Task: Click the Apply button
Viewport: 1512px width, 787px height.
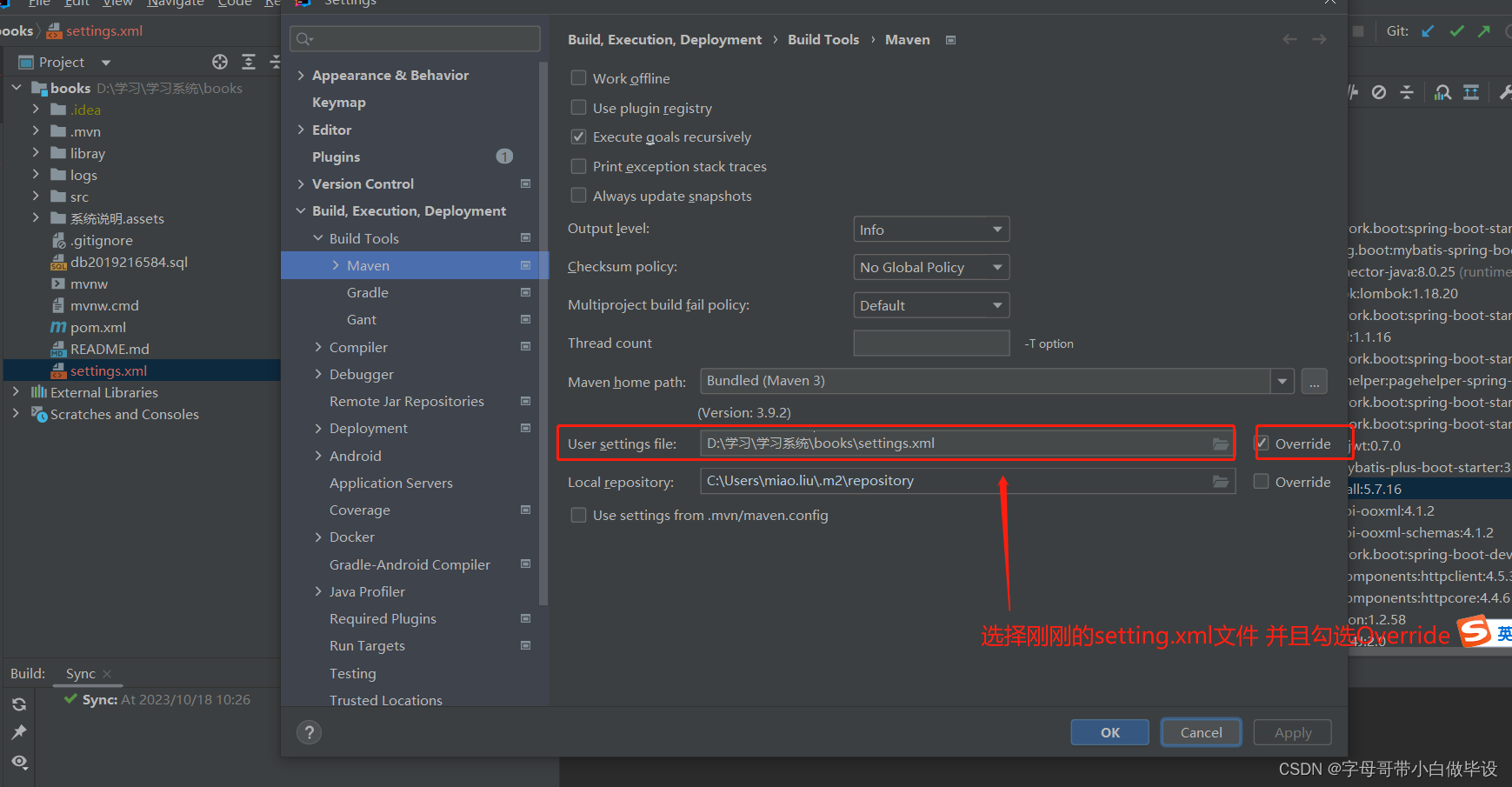Action: click(1293, 732)
